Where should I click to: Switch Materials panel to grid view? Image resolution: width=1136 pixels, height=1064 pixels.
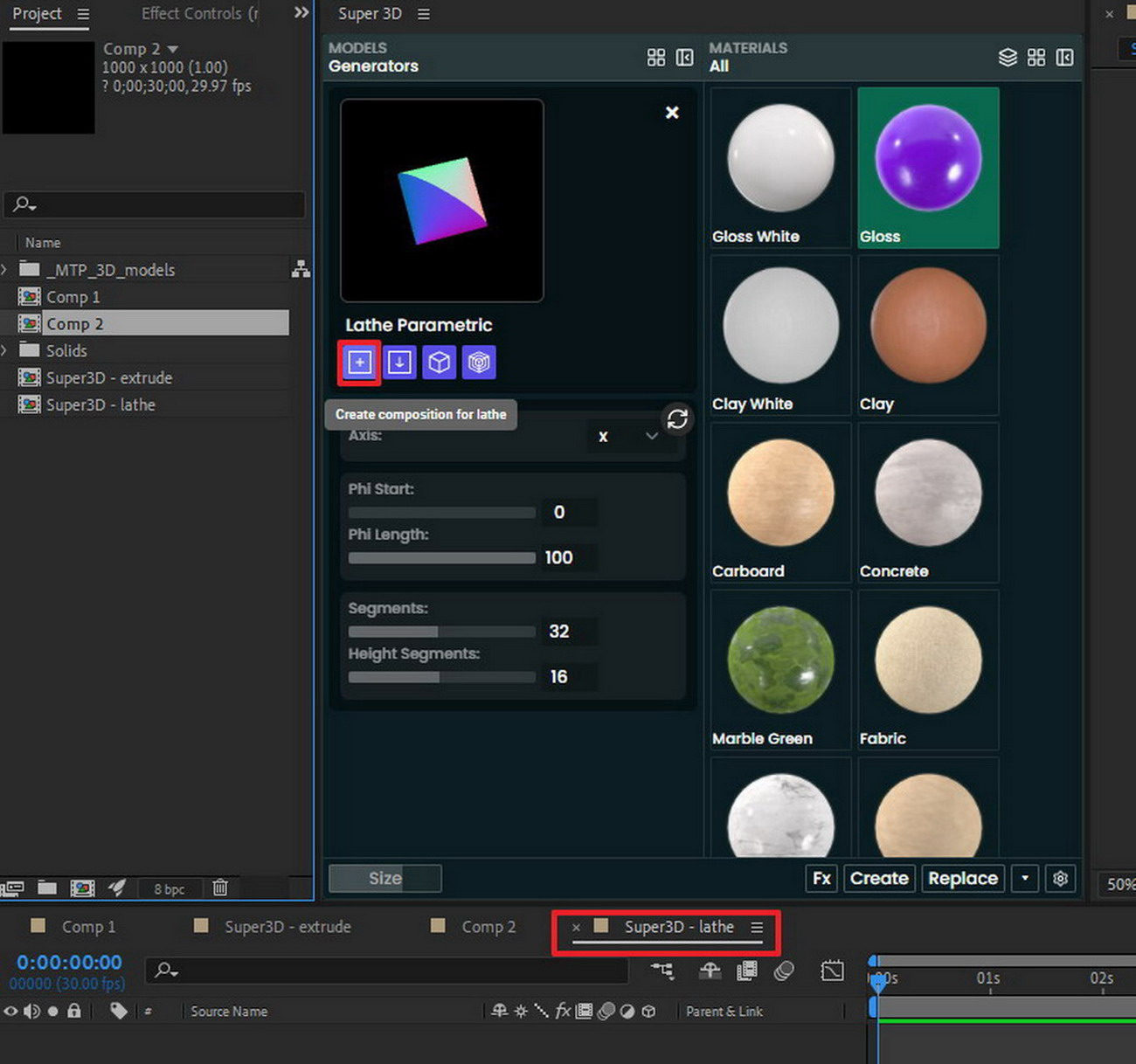(1036, 58)
